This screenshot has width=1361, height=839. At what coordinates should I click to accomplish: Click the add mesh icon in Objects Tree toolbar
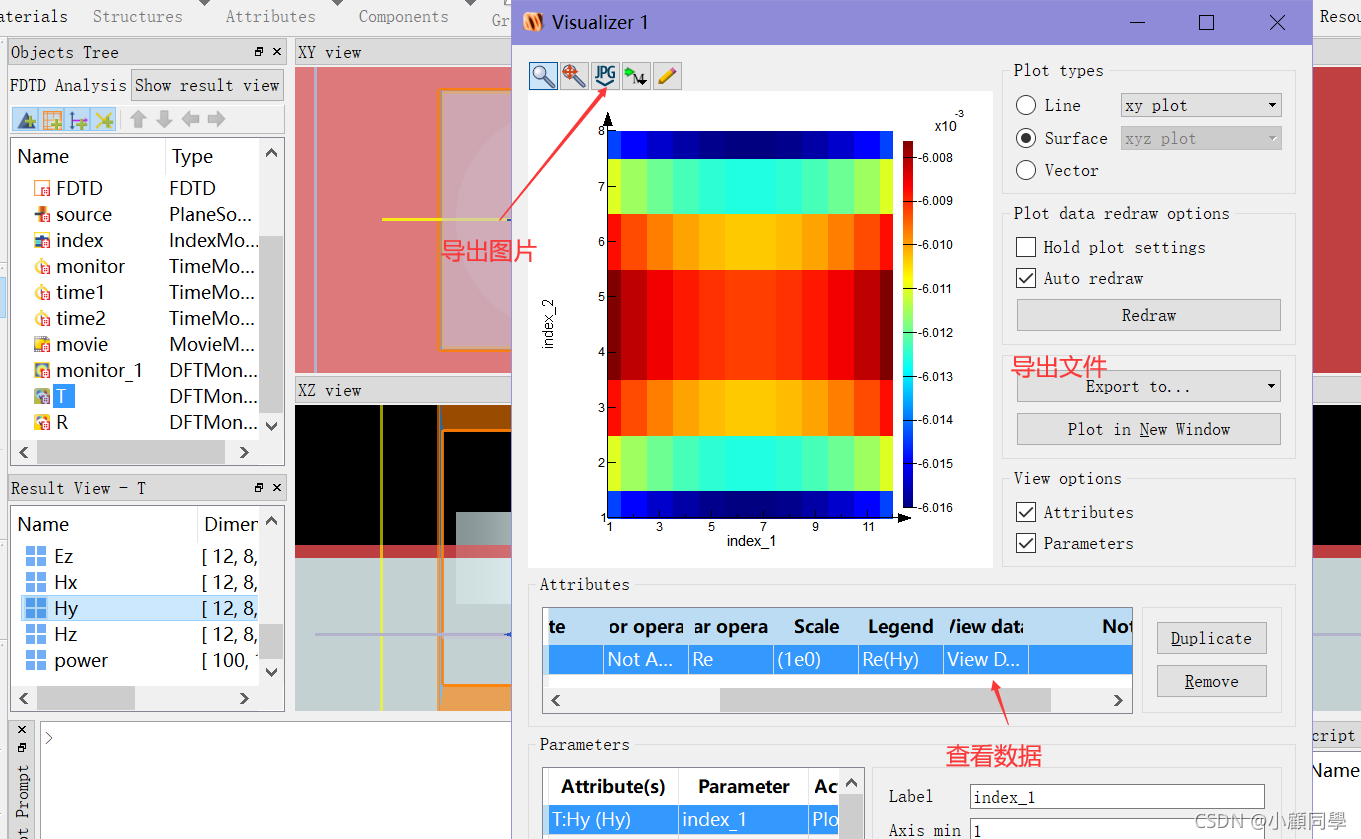(52, 120)
